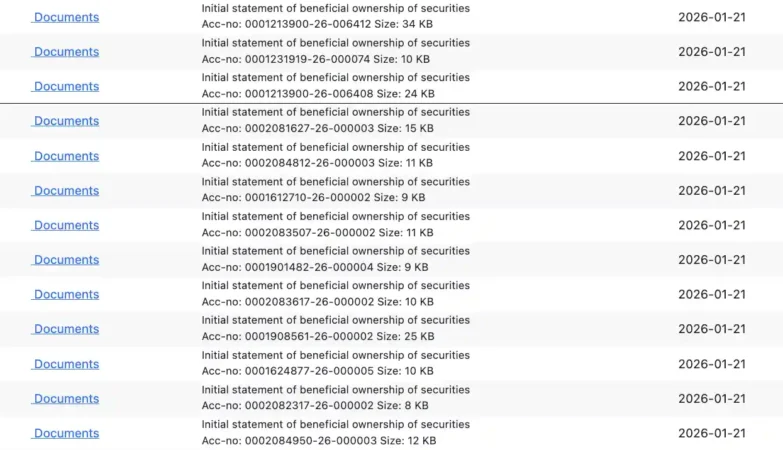Open Documents for filing 0001231919-26-000074
The width and height of the screenshot is (783, 450).
(66, 52)
